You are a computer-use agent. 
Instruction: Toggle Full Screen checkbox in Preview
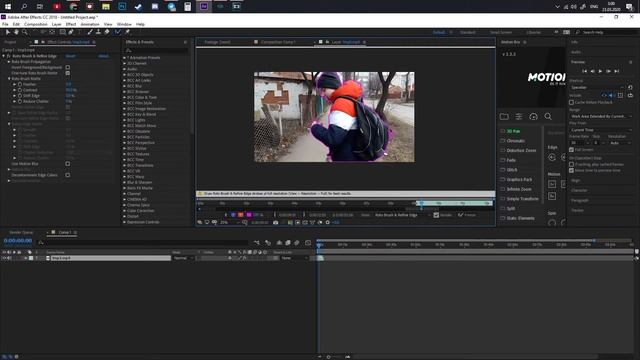point(571,150)
